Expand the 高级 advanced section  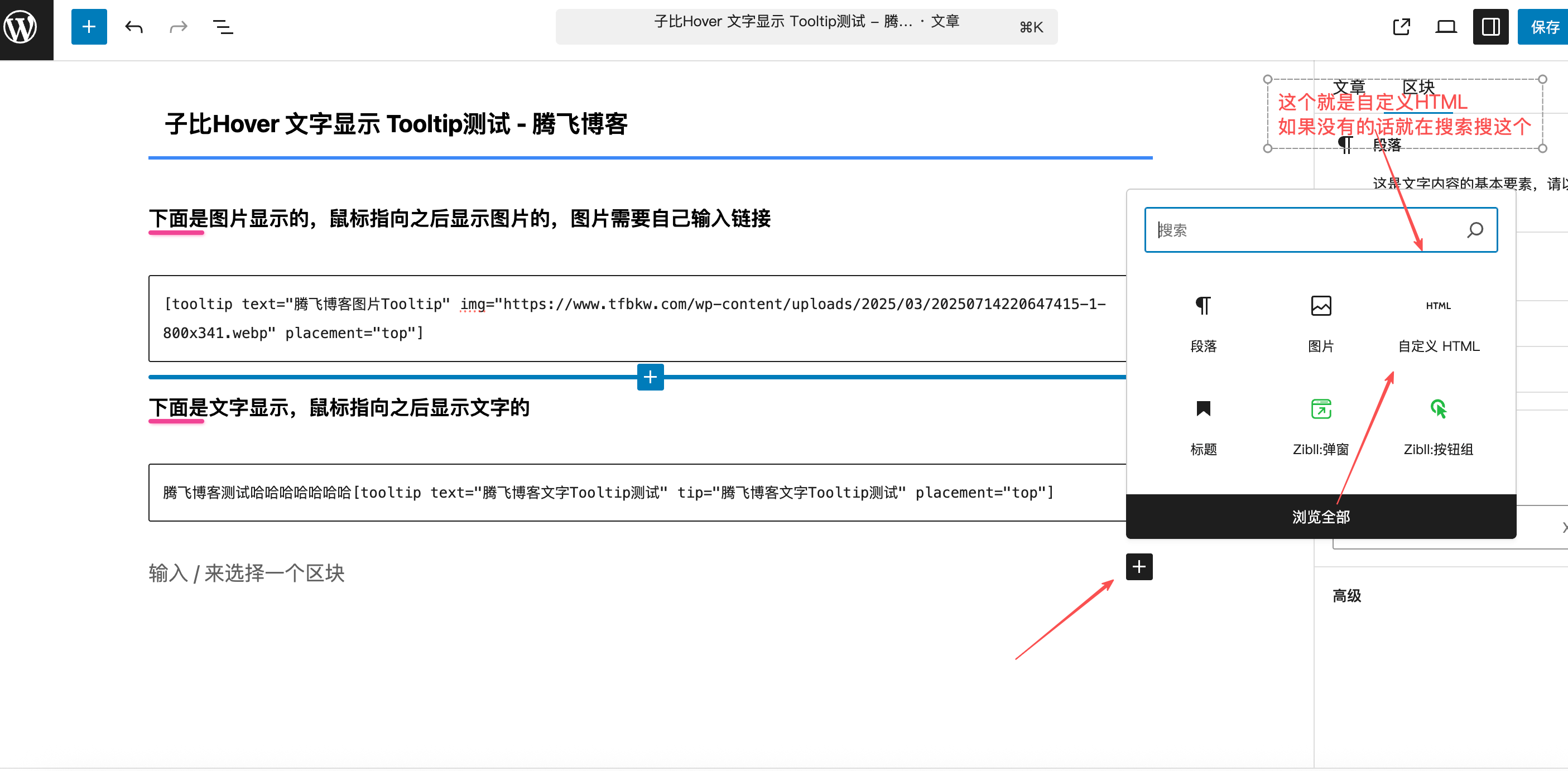pos(1346,595)
